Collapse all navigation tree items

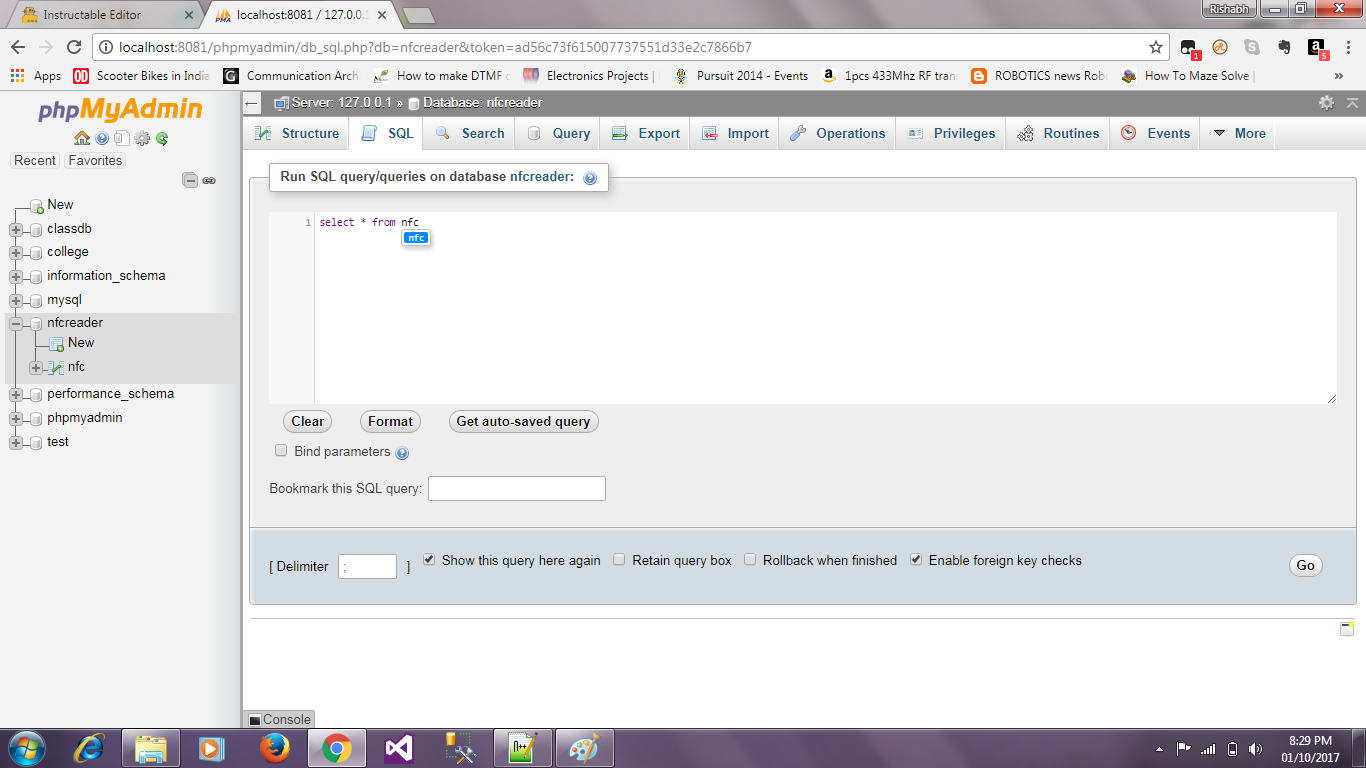[189, 180]
